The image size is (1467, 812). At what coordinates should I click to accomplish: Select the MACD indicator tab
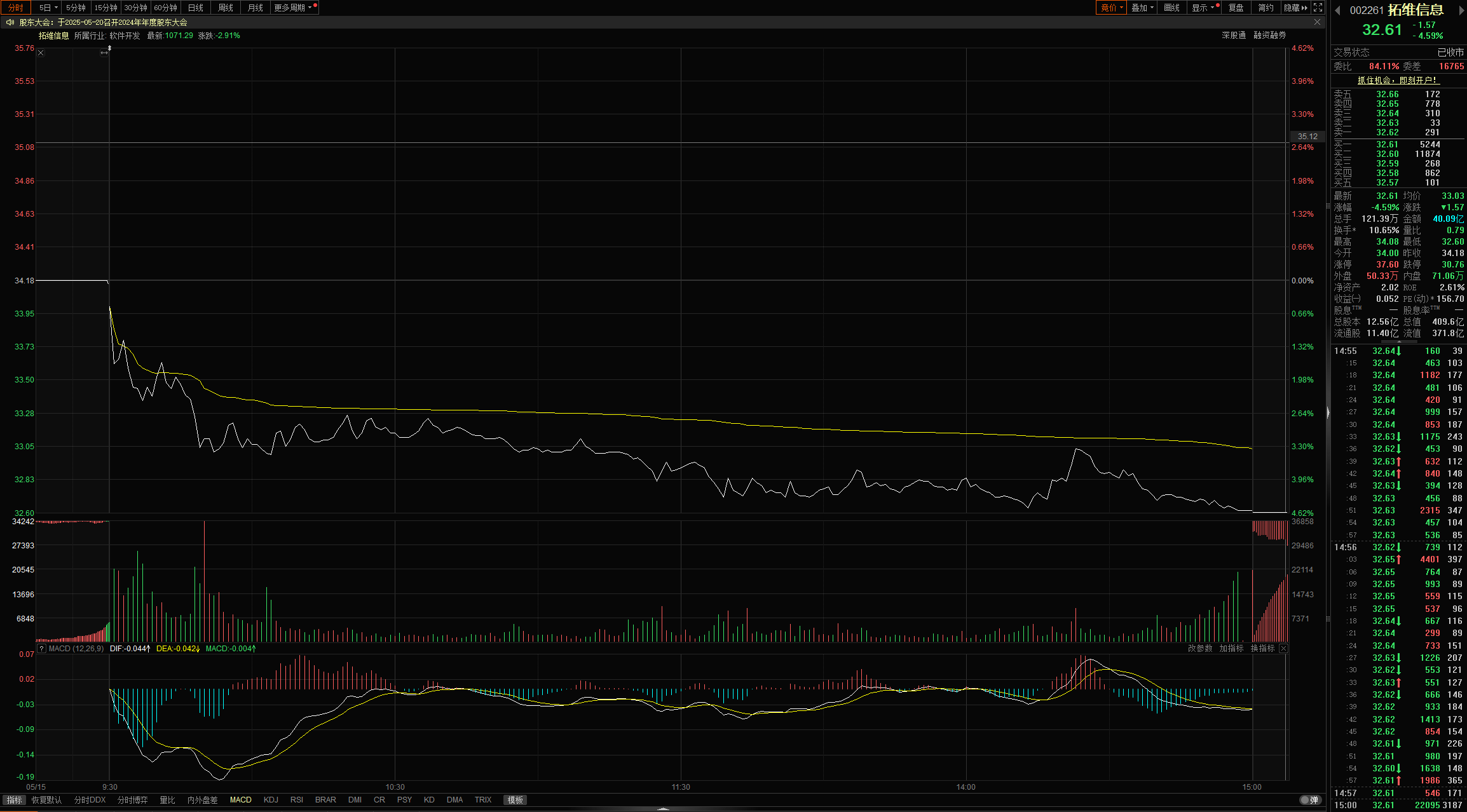tap(240, 800)
